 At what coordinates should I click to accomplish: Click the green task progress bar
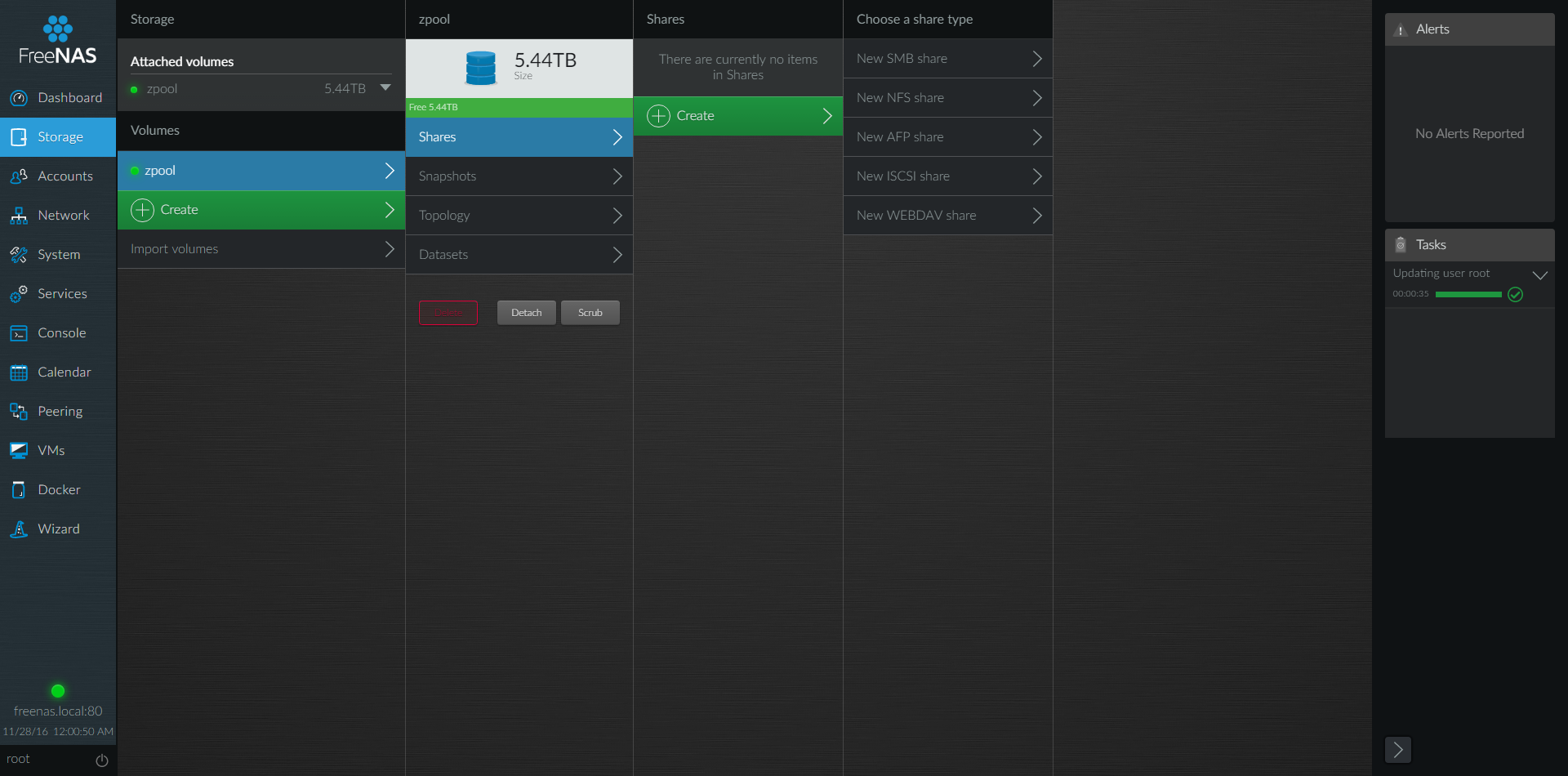1468,295
